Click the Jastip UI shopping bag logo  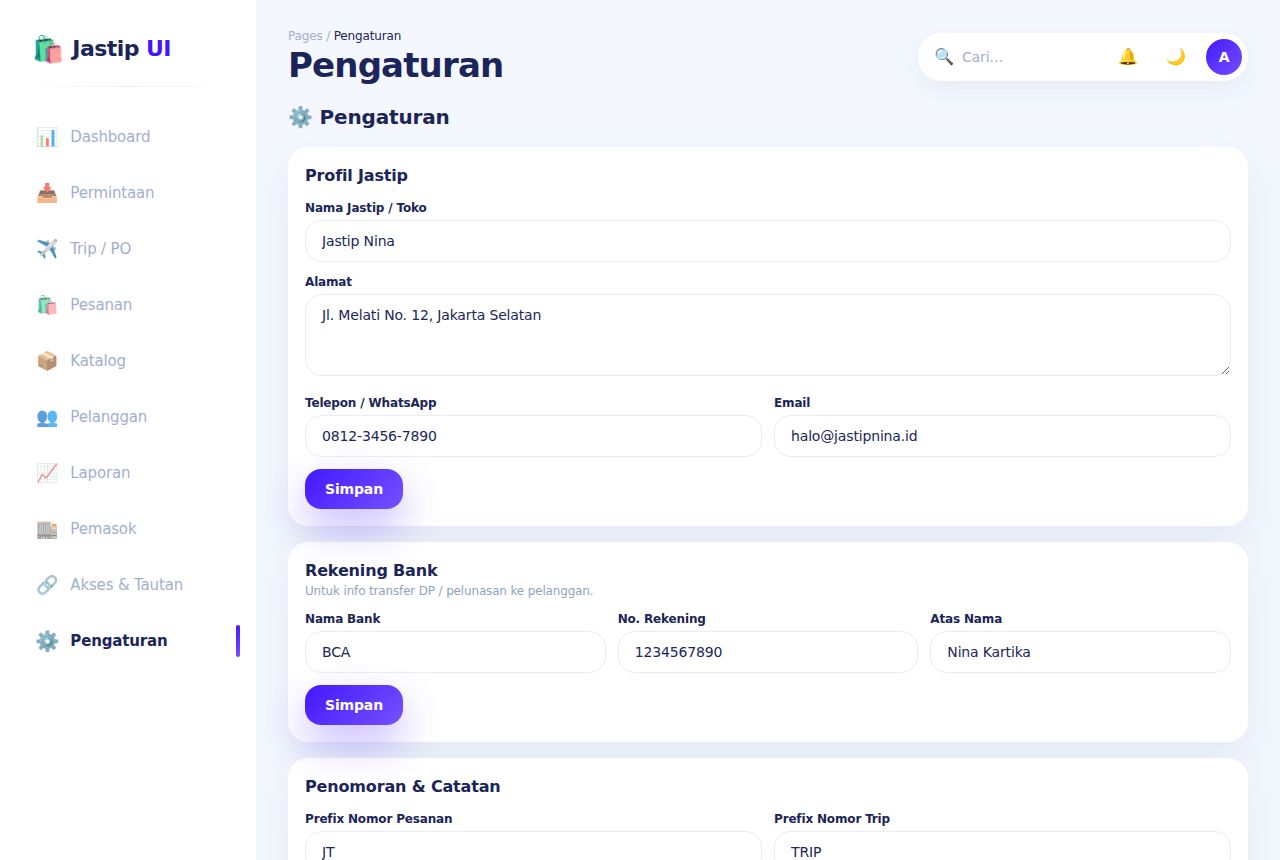[x=48, y=49]
